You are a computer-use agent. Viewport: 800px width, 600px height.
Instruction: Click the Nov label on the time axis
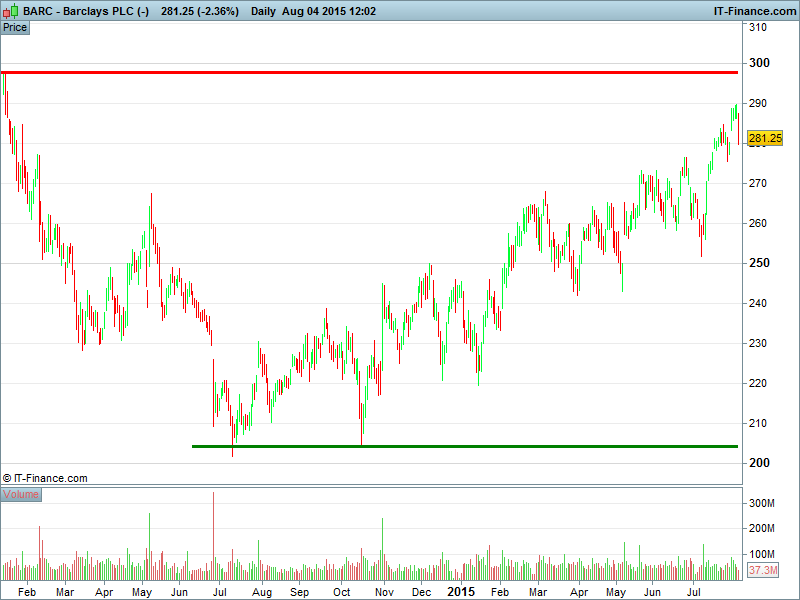tap(384, 592)
